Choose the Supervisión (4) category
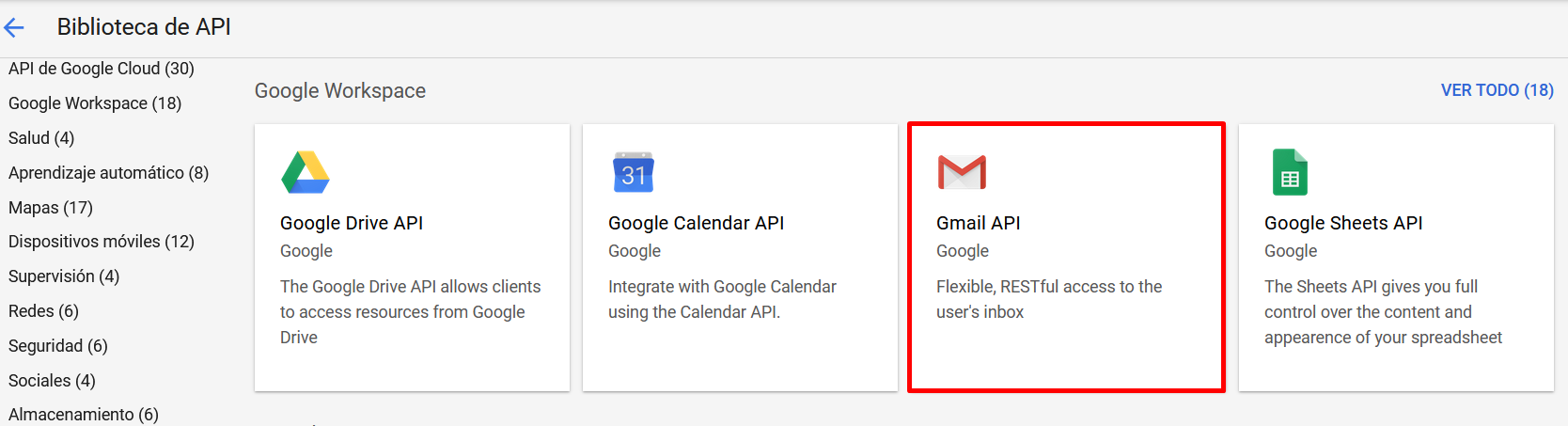Screen dimensions: 1568x426 64,276
